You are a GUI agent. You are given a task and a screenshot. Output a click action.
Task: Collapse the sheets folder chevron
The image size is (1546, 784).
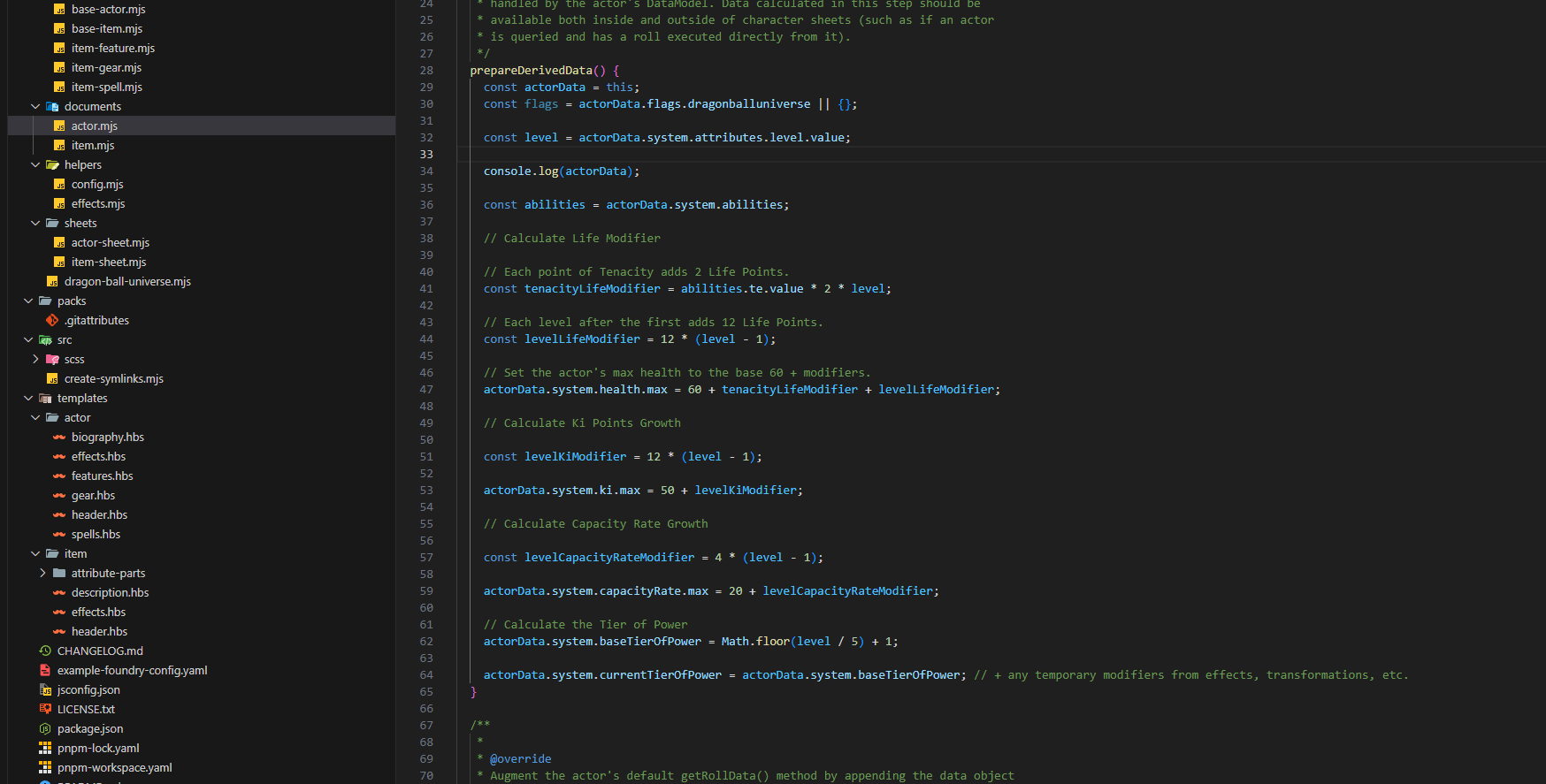35,223
